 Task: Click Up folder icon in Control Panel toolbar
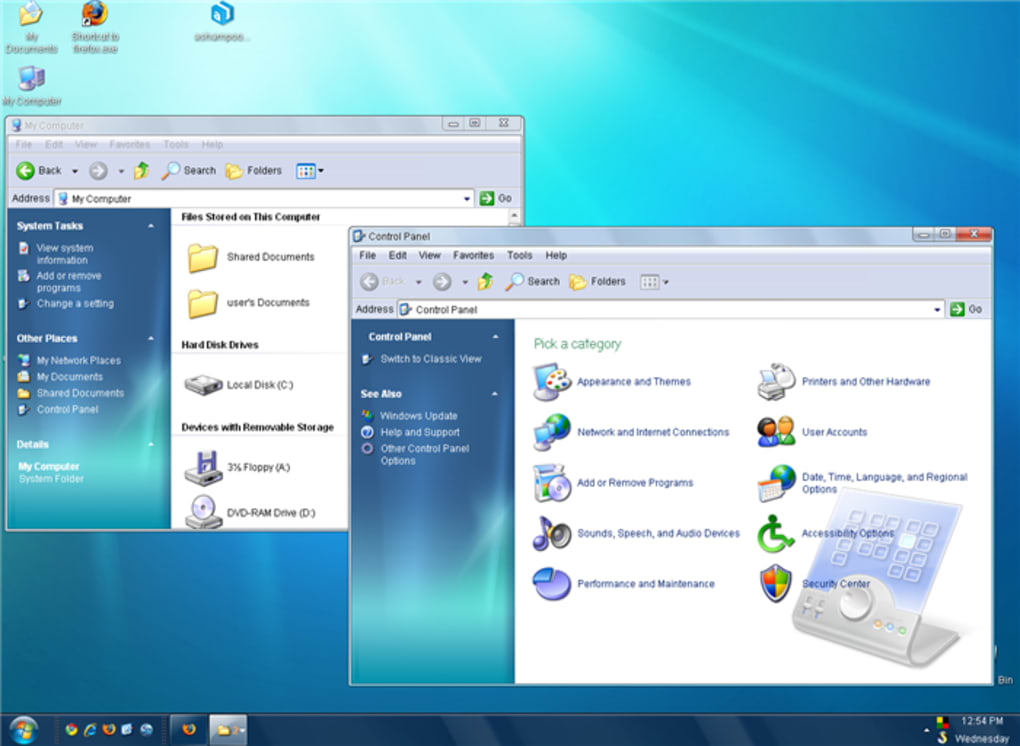coord(485,282)
